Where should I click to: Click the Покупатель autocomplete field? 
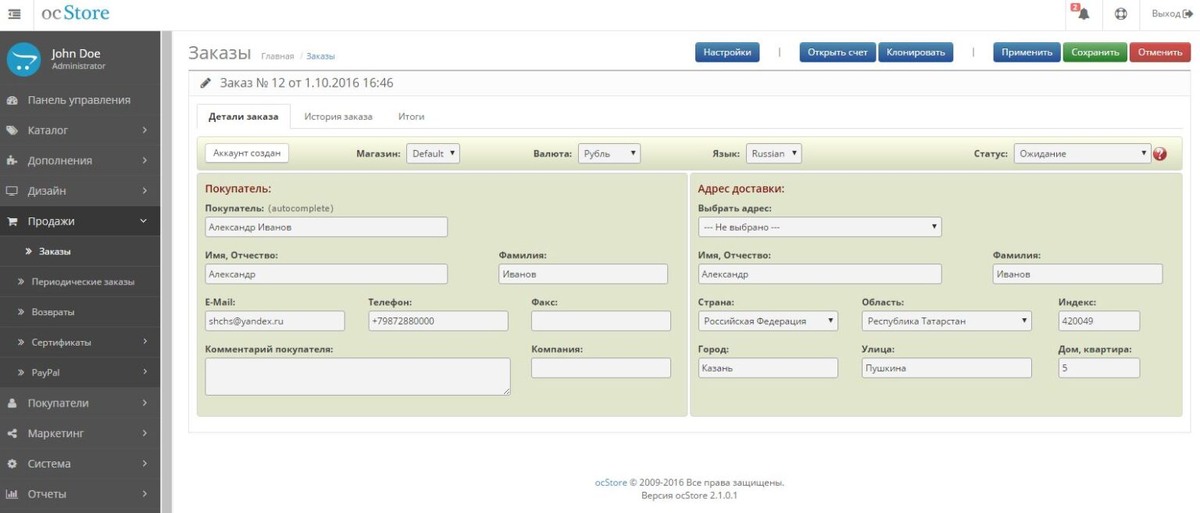326,227
